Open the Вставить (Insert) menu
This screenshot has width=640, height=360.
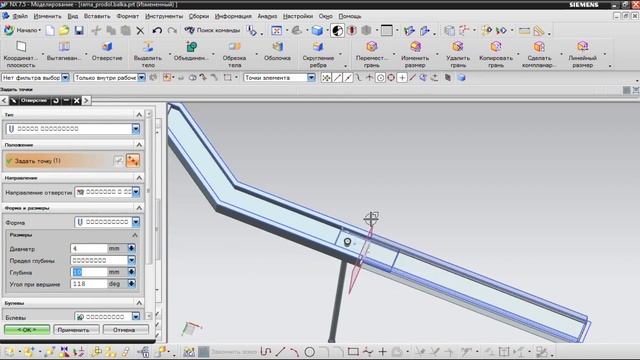[x=97, y=16]
